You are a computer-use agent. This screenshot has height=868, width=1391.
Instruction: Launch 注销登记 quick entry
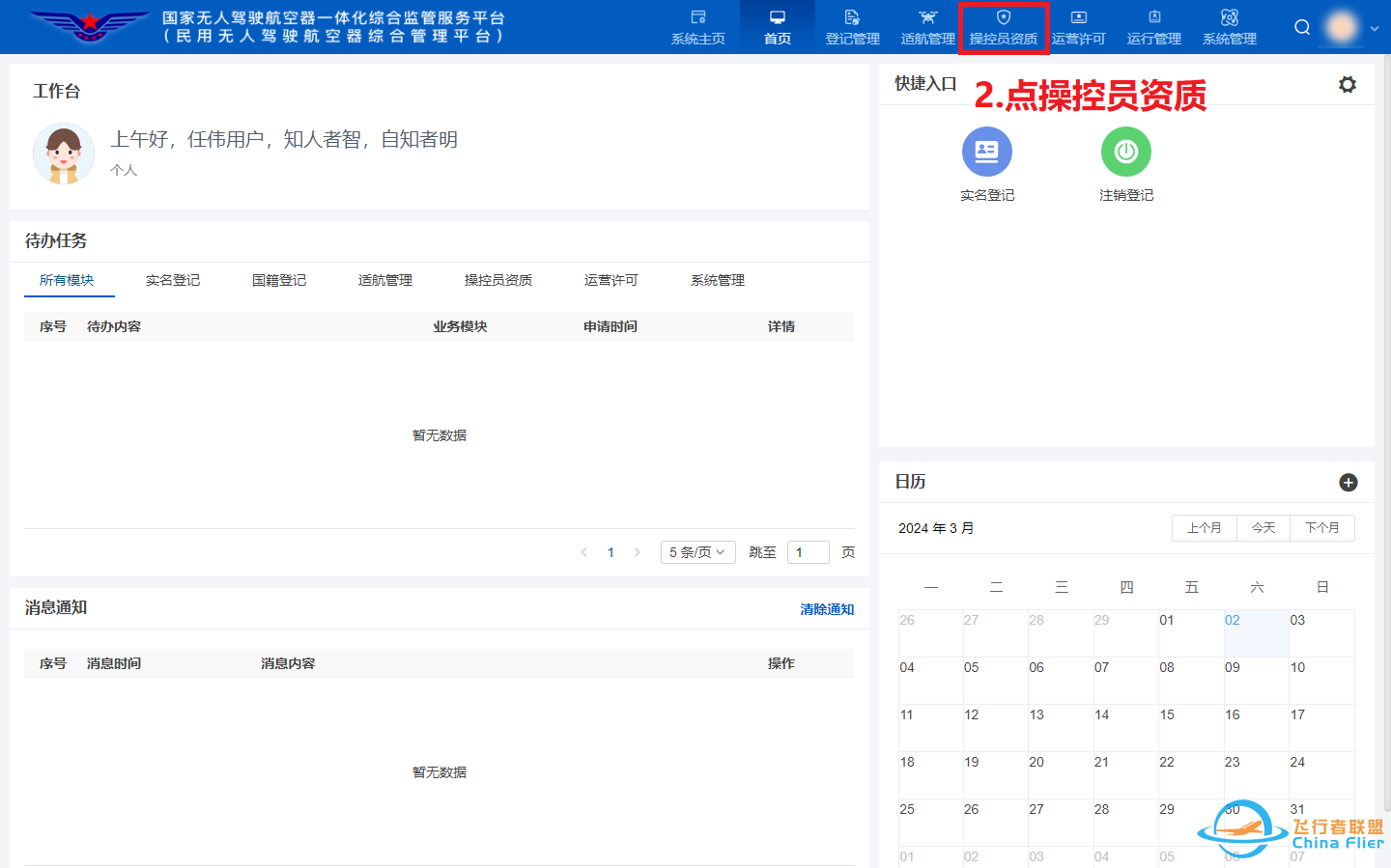click(1125, 164)
